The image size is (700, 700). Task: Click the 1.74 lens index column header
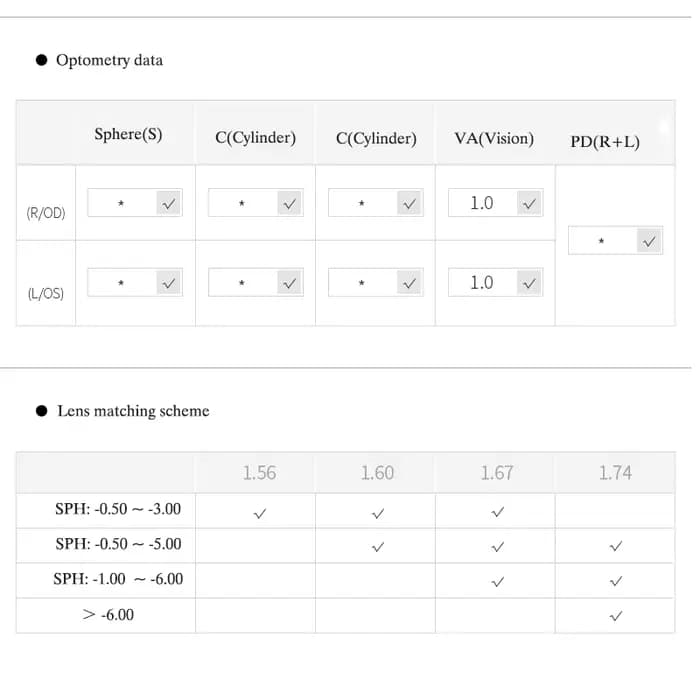[615, 473]
